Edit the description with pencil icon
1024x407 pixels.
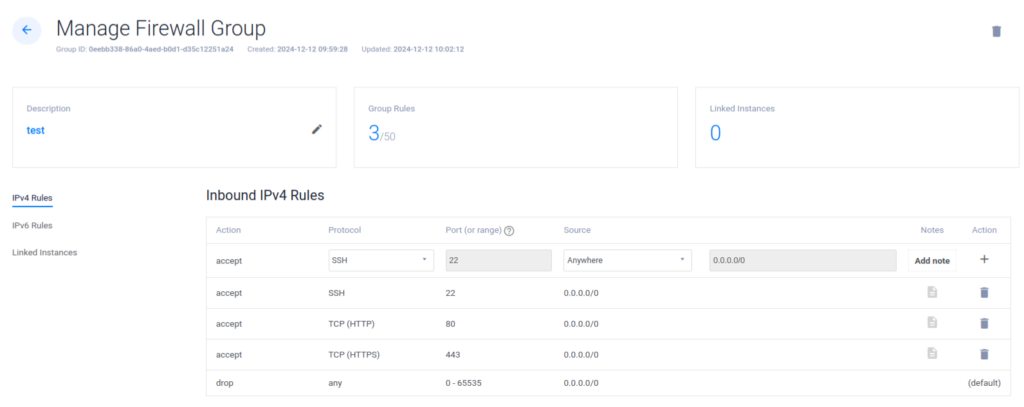click(x=317, y=129)
